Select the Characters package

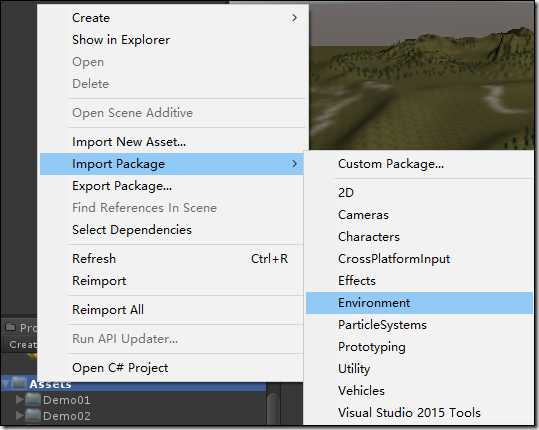[x=369, y=236]
